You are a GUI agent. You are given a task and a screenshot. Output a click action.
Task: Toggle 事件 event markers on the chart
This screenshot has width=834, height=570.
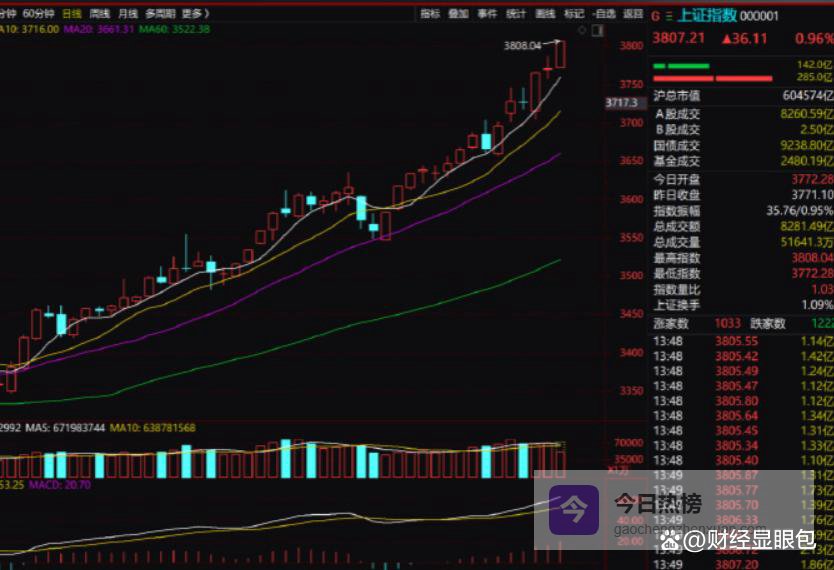point(487,14)
